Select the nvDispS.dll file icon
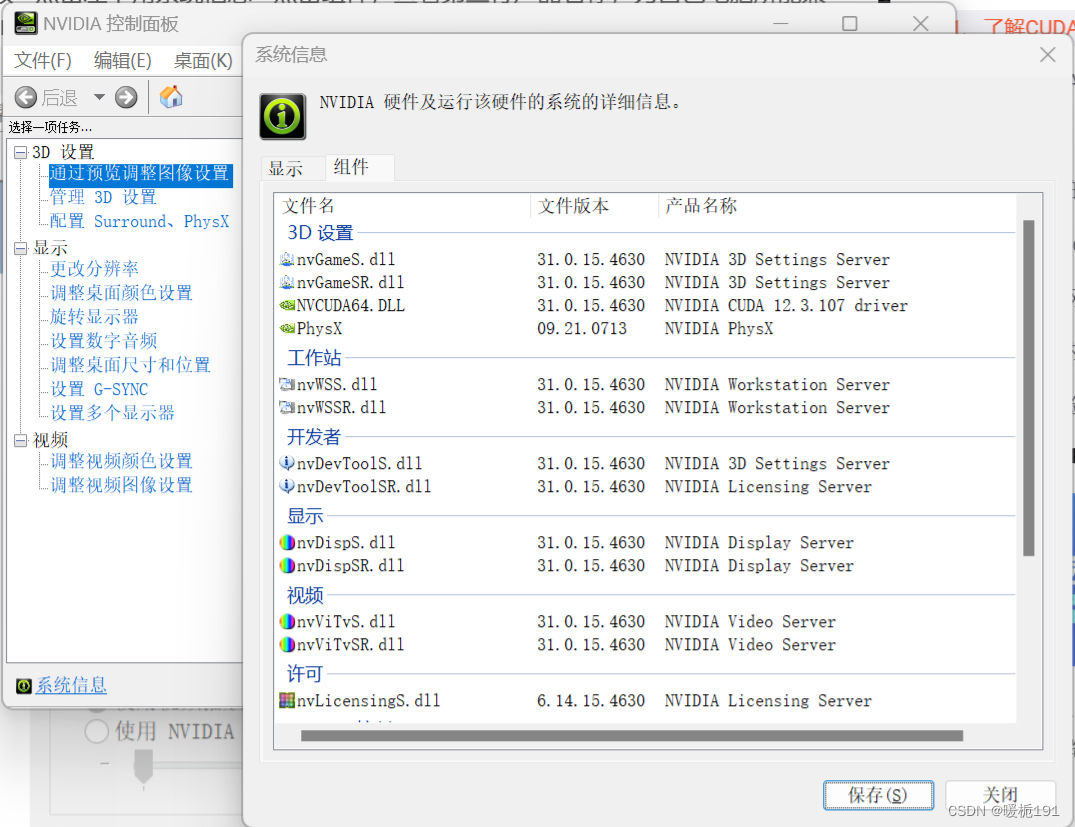Image resolution: width=1075 pixels, height=827 pixels. pyautogui.click(x=287, y=542)
